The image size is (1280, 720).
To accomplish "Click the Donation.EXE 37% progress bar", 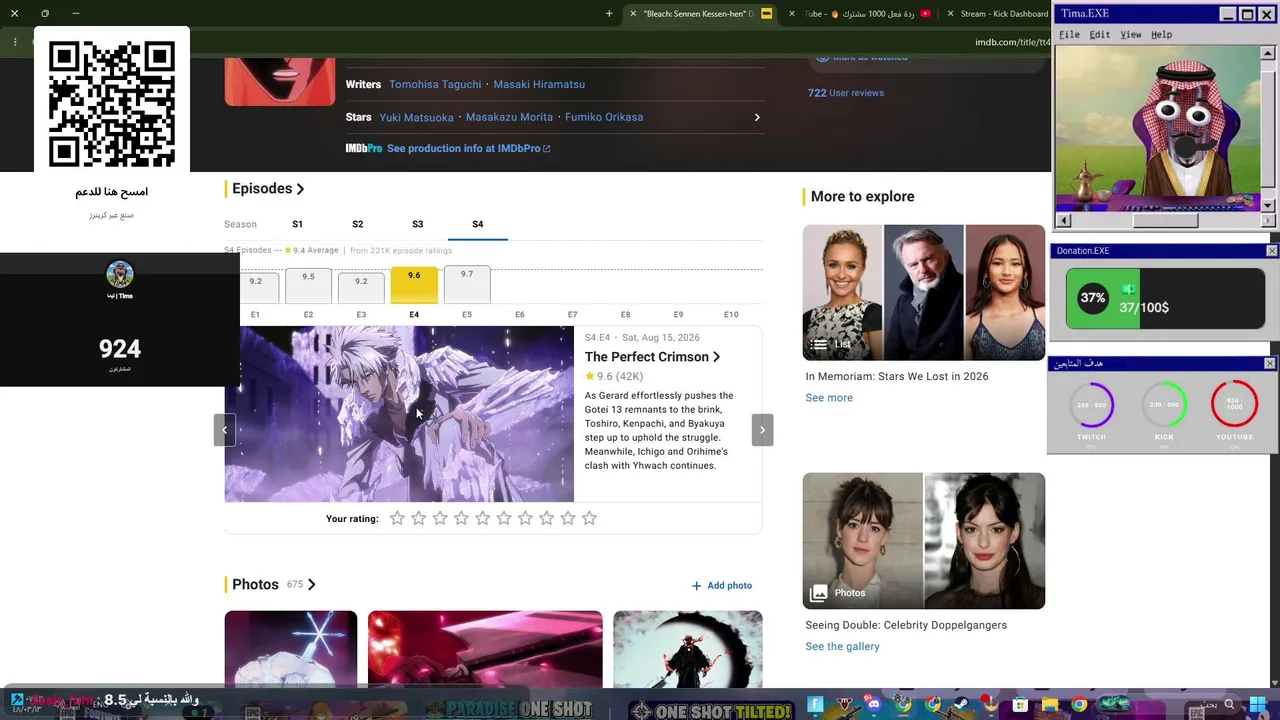I will point(1165,298).
